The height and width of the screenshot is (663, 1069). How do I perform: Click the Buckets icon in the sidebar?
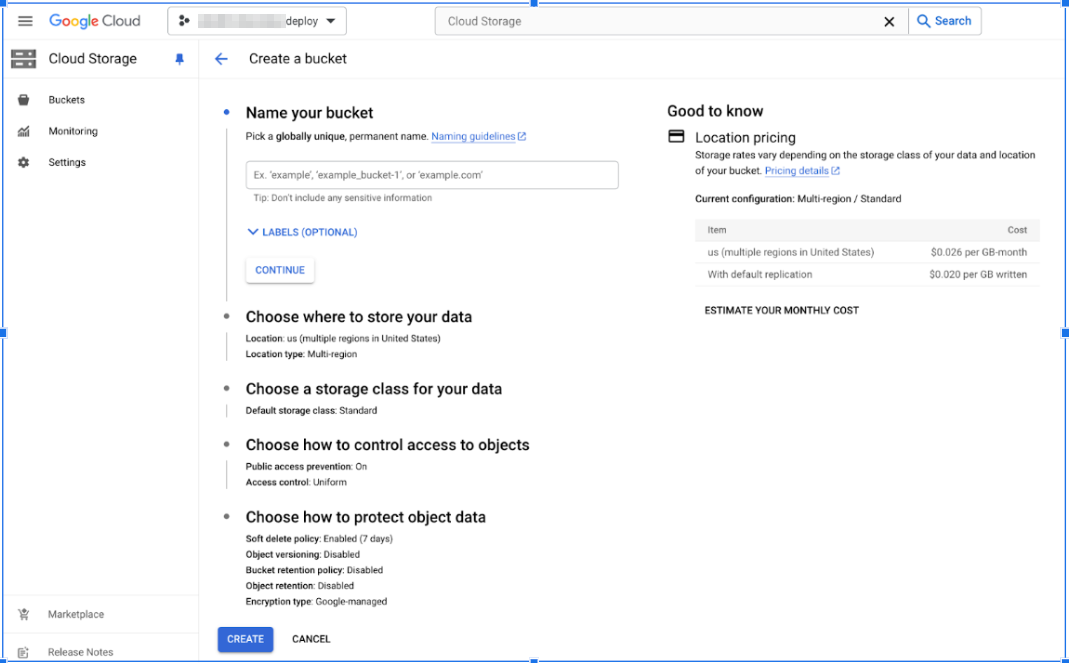tap(24, 100)
